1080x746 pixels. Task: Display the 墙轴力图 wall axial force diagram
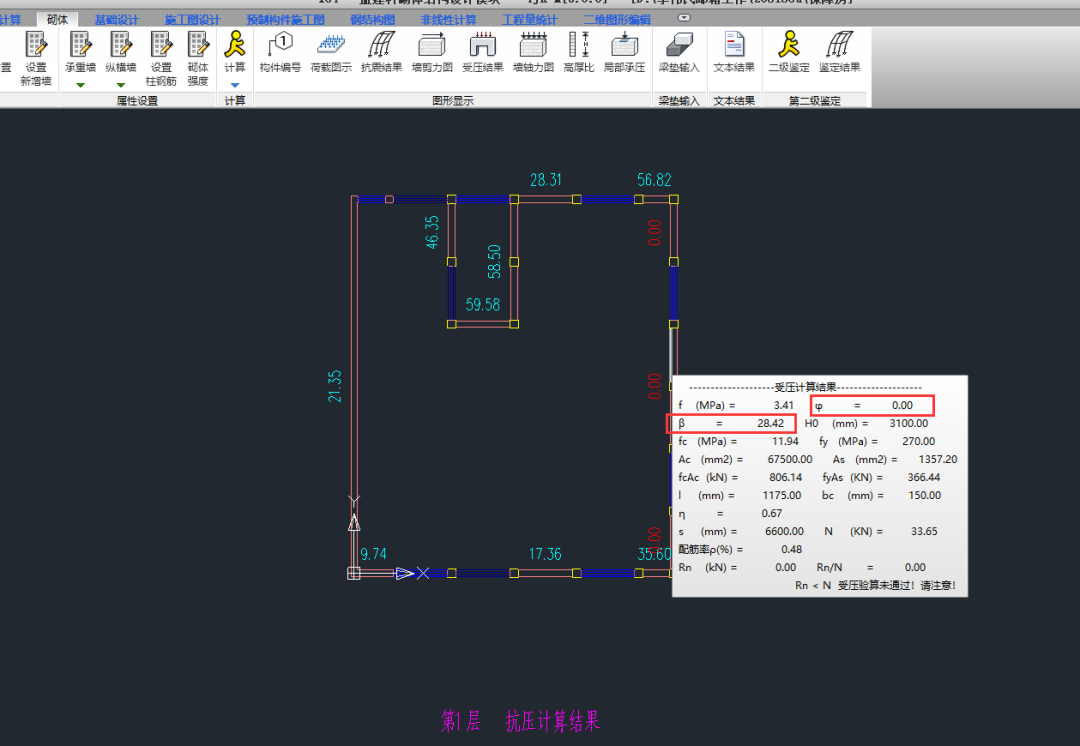coord(534,45)
